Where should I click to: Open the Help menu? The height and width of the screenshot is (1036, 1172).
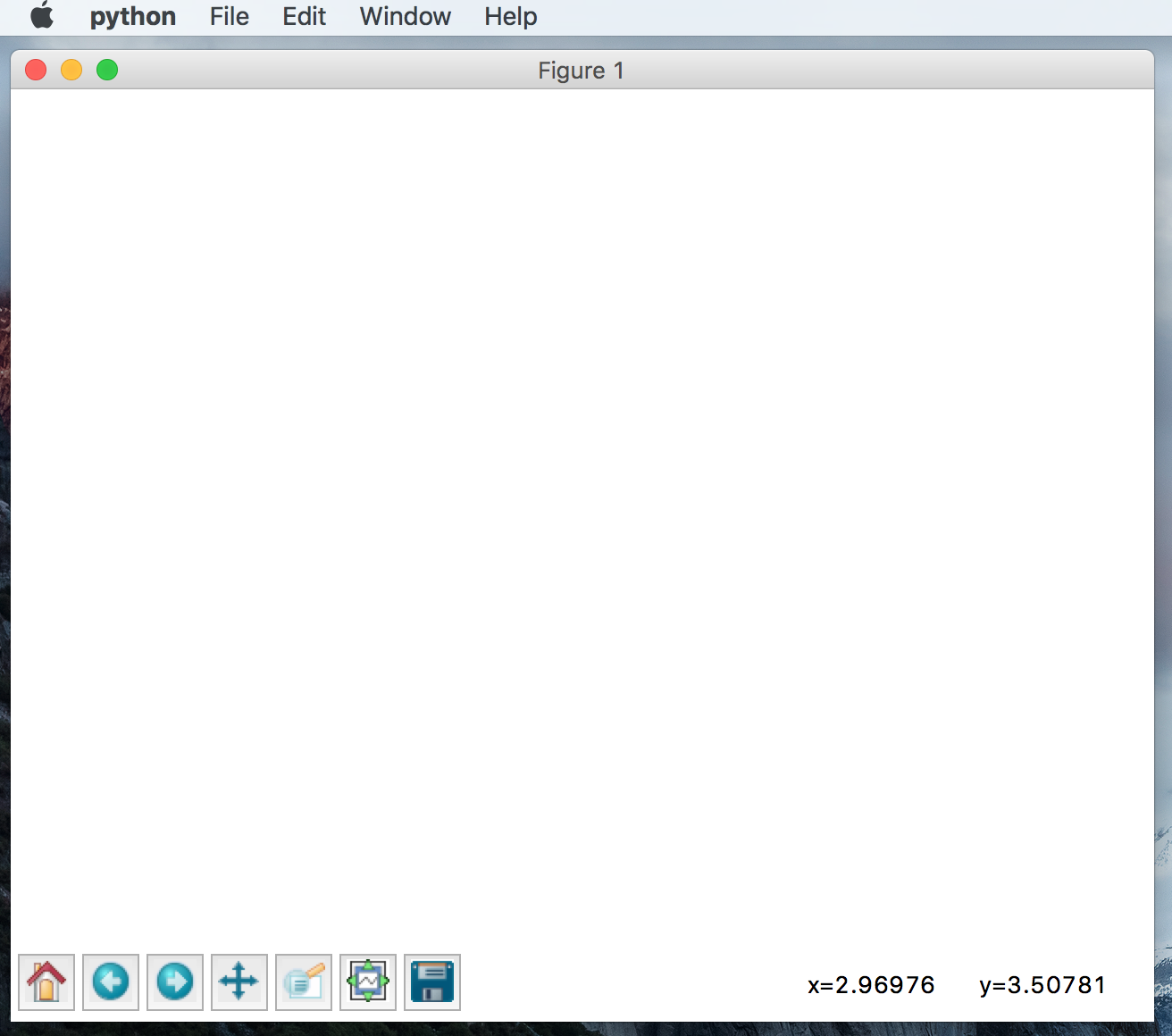point(509,15)
